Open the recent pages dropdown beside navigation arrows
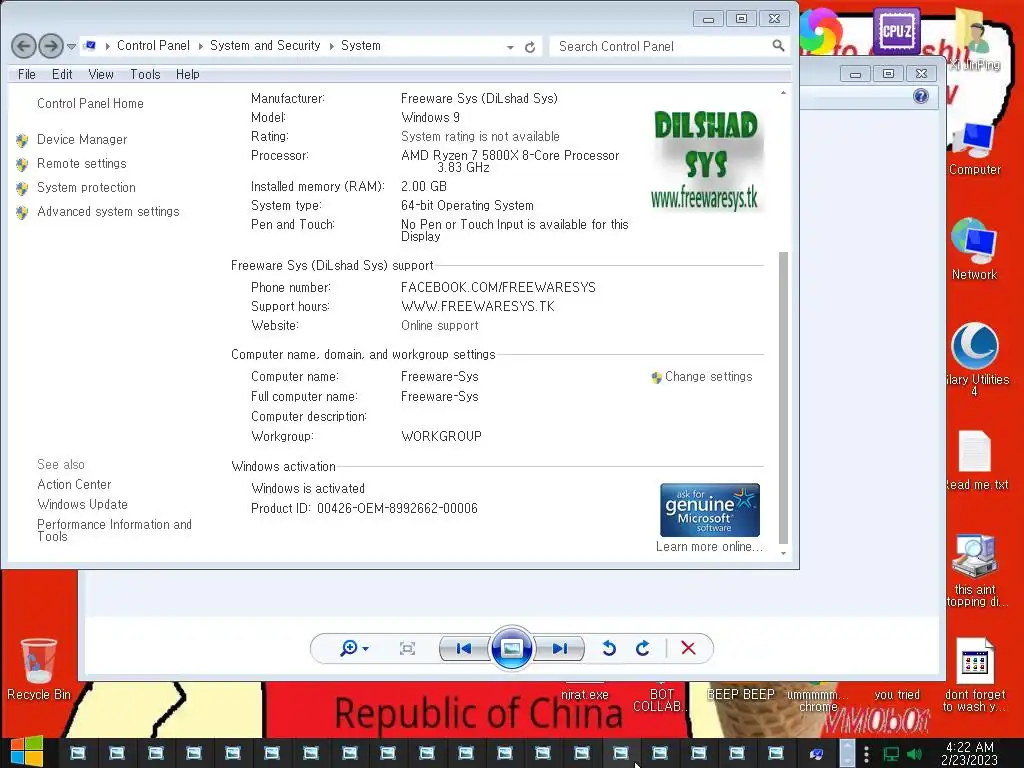 71,46
